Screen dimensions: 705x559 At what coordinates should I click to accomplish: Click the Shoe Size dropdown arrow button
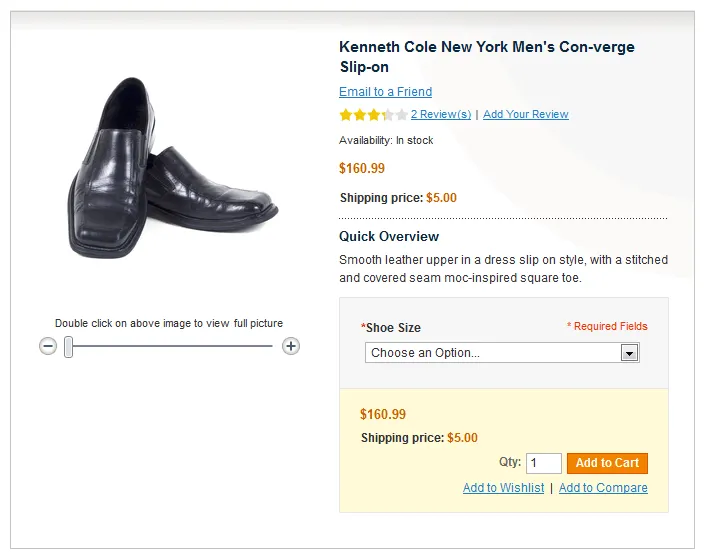click(x=629, y=353)
